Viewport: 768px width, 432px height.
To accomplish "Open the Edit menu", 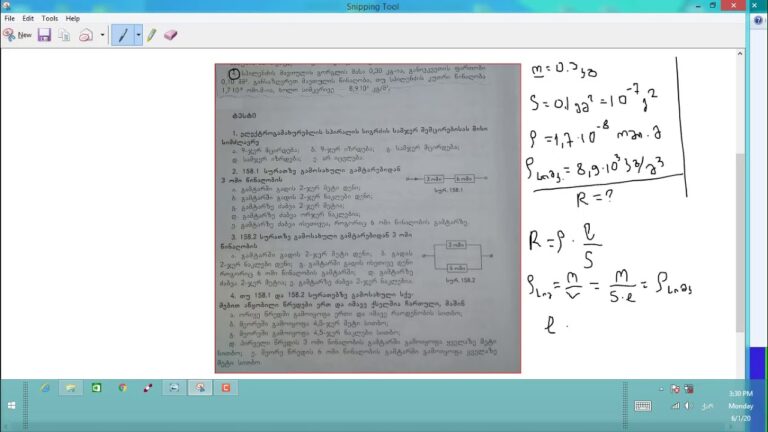I will [x=28, y=18].
